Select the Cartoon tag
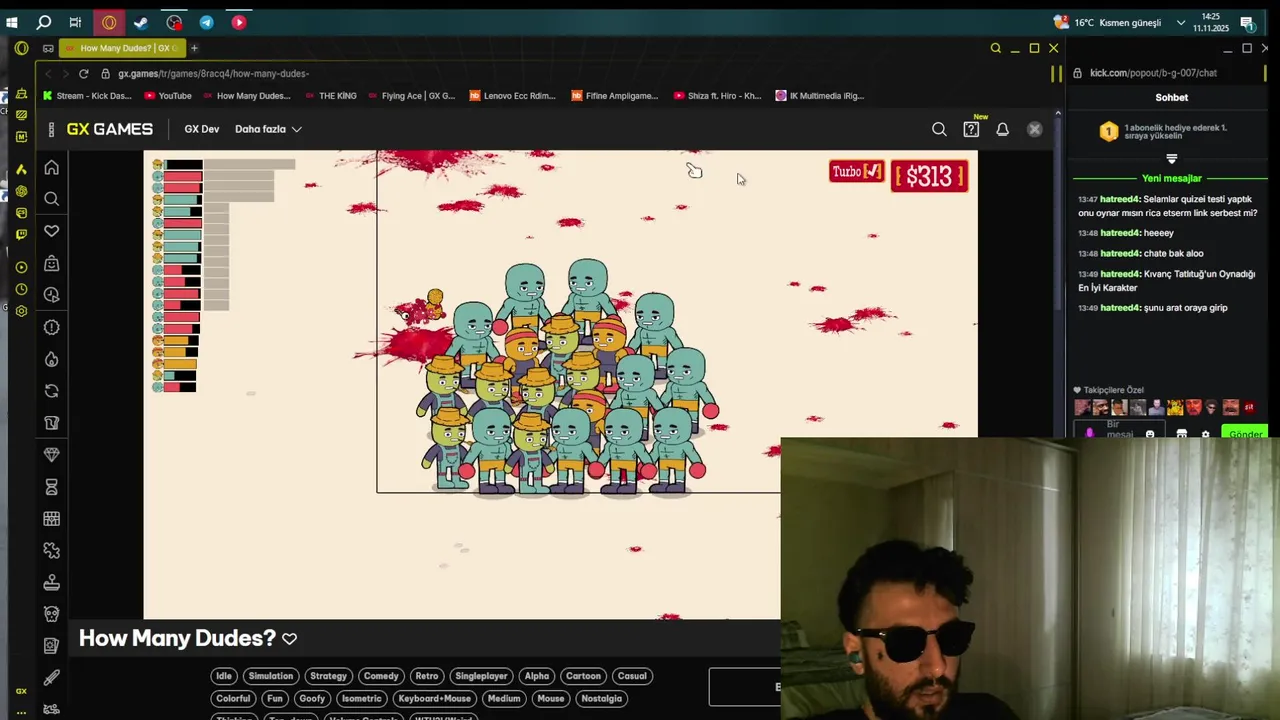Screen dimensions: 1280x720 coord(583,676)
